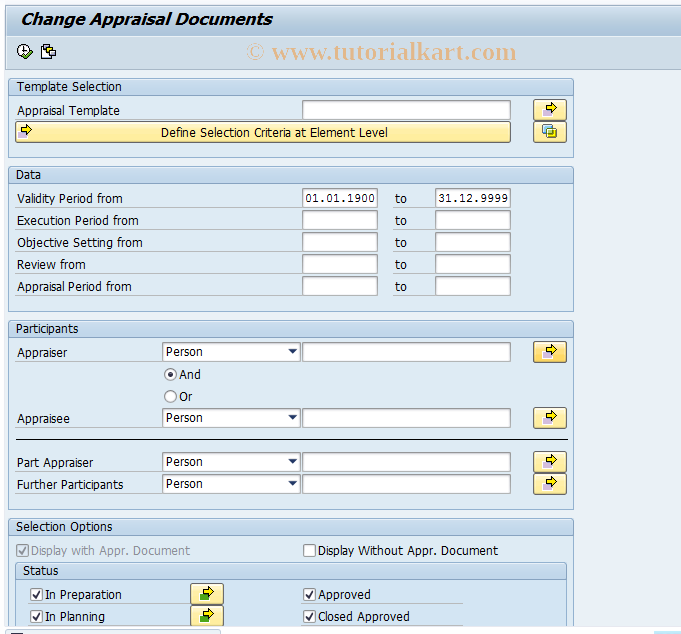681x634 pixels.
Task: Click the Part Appraiser name input field
Action: pyautogui.click(x=406, y=462)
